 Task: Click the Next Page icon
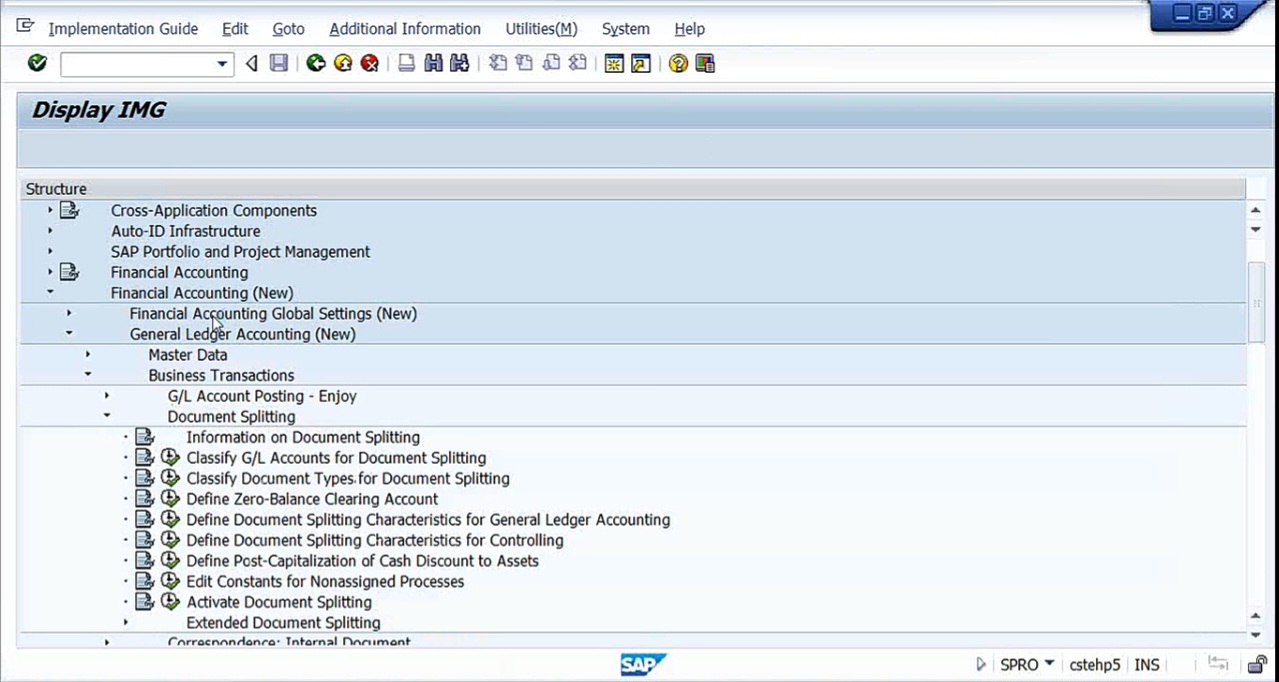551,63
